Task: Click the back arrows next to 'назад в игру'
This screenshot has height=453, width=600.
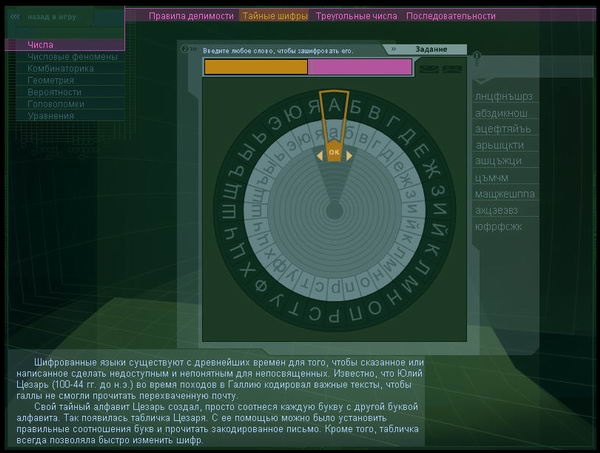Action: click(15, 17)
